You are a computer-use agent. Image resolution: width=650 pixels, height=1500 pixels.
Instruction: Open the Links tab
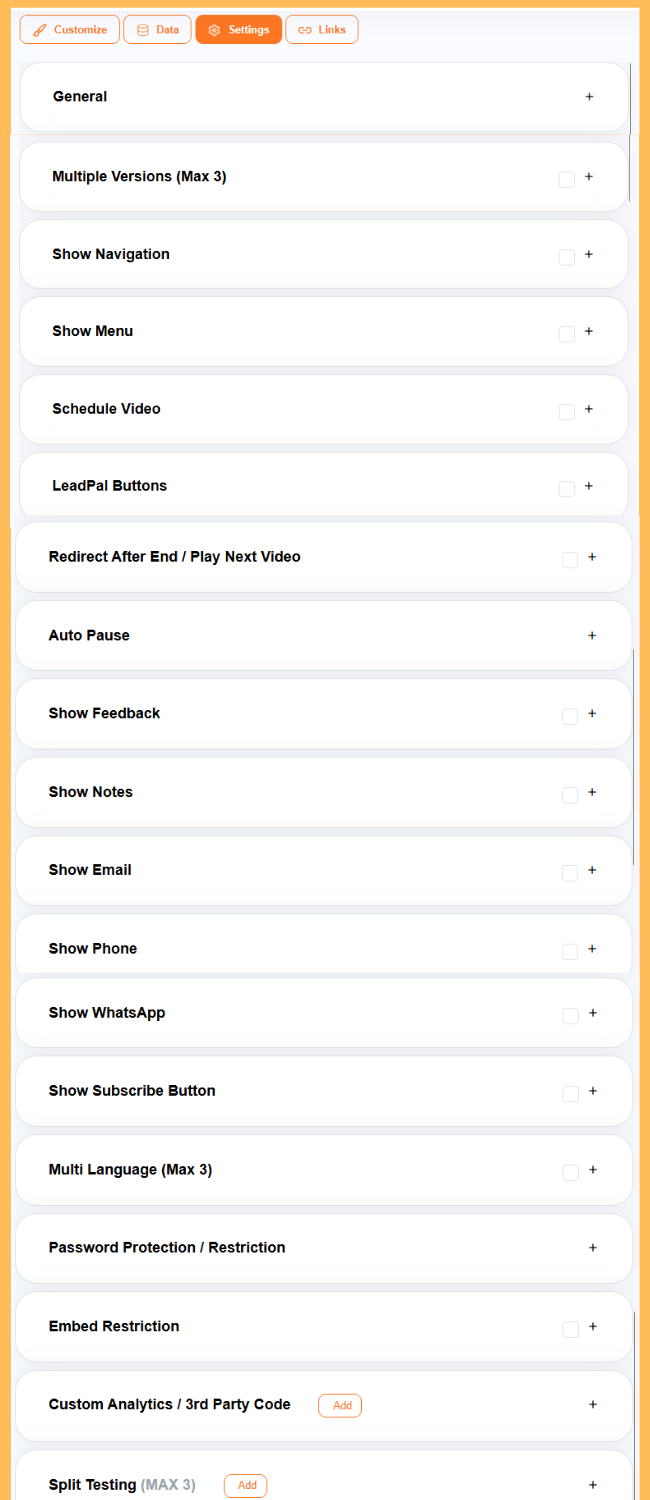(322, 30)
